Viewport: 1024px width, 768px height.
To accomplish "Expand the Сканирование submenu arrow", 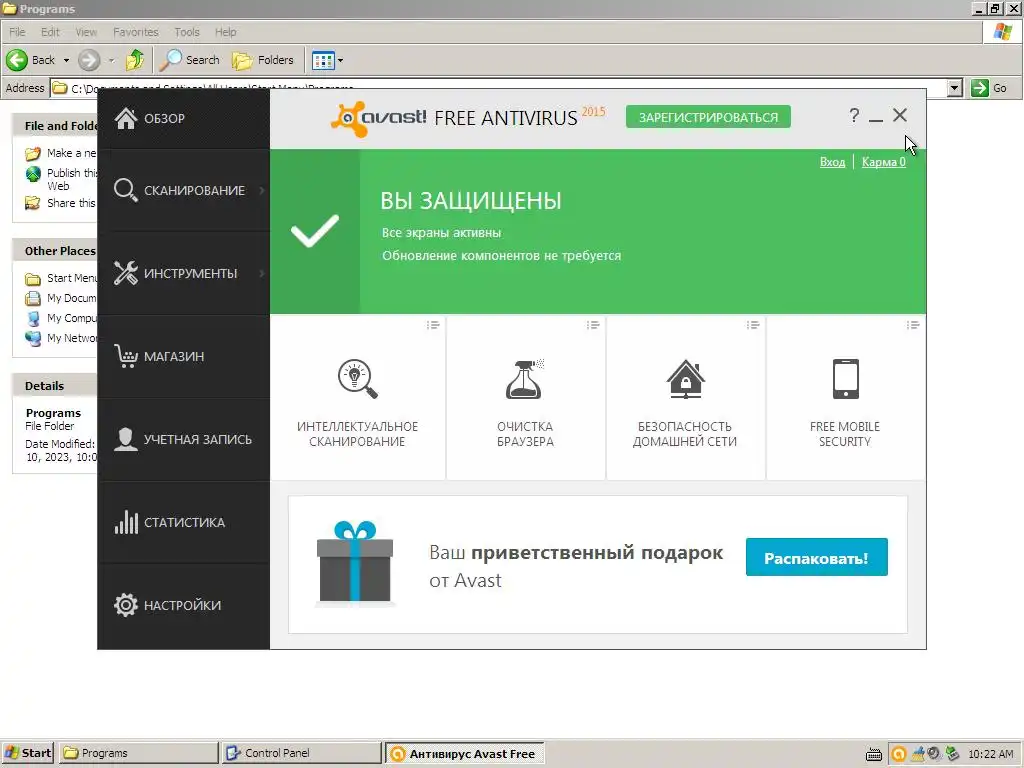I will click(262, 190).
